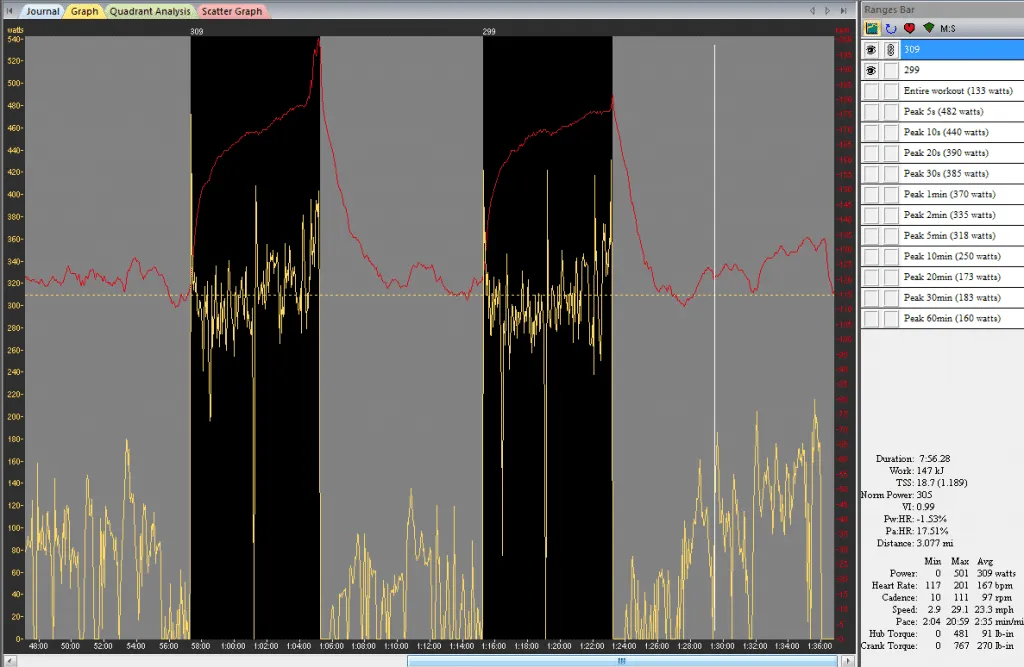Select Peak 30s (385 watts) row

(x=962, y=174)
